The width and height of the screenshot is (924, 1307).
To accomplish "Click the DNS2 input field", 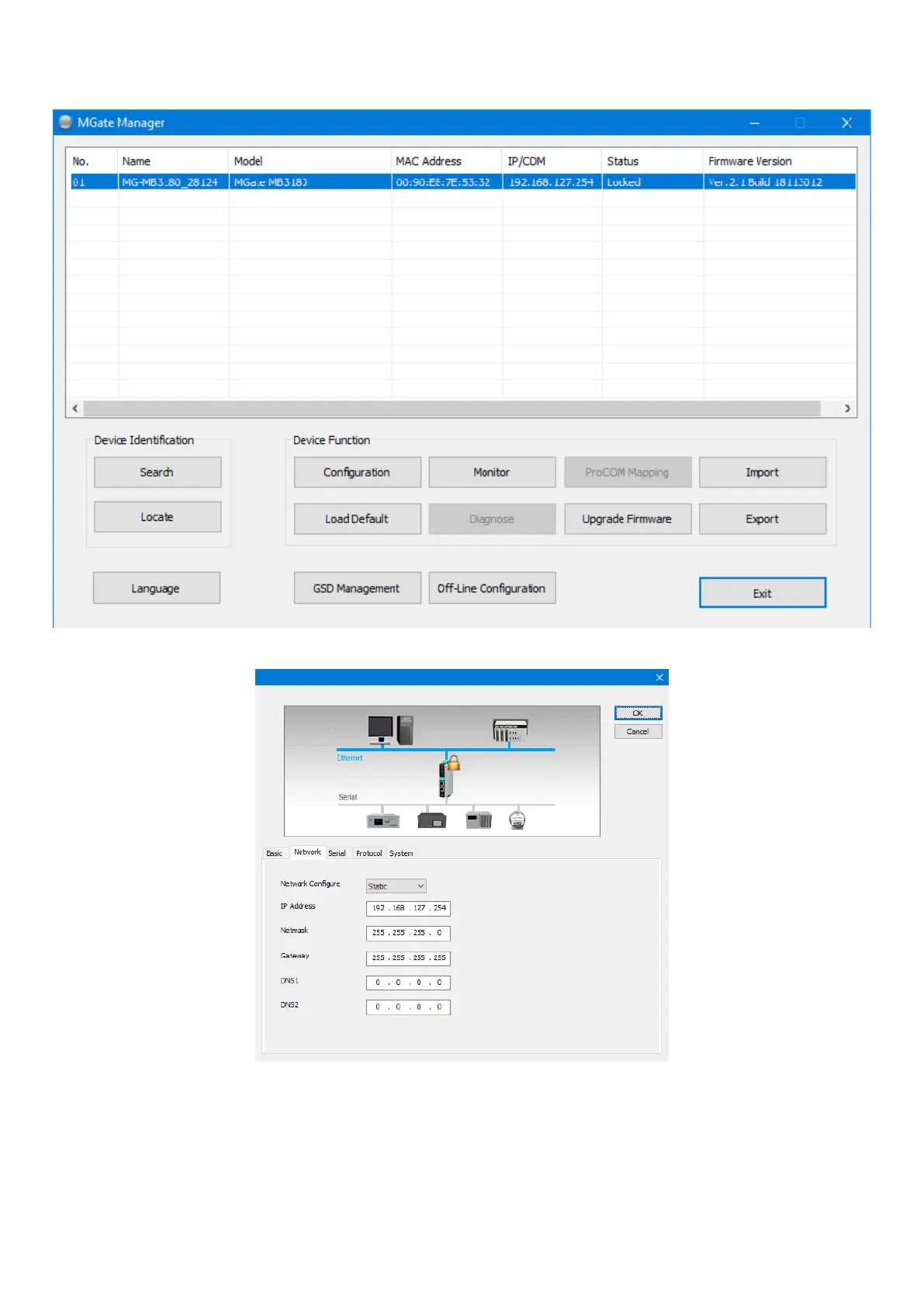I will click(x=408, y=1007).
